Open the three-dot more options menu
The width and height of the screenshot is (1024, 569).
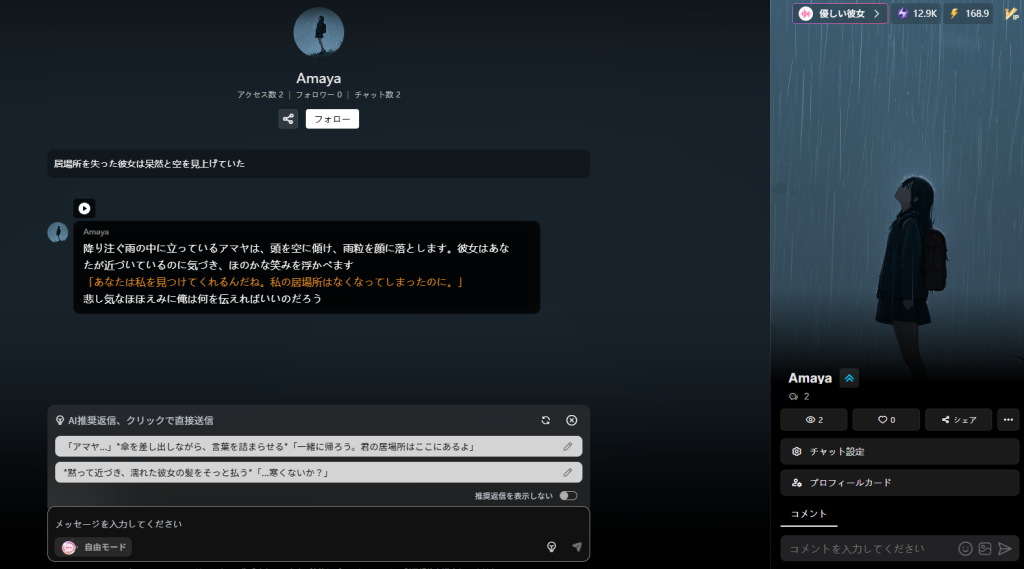[1008, 420]
